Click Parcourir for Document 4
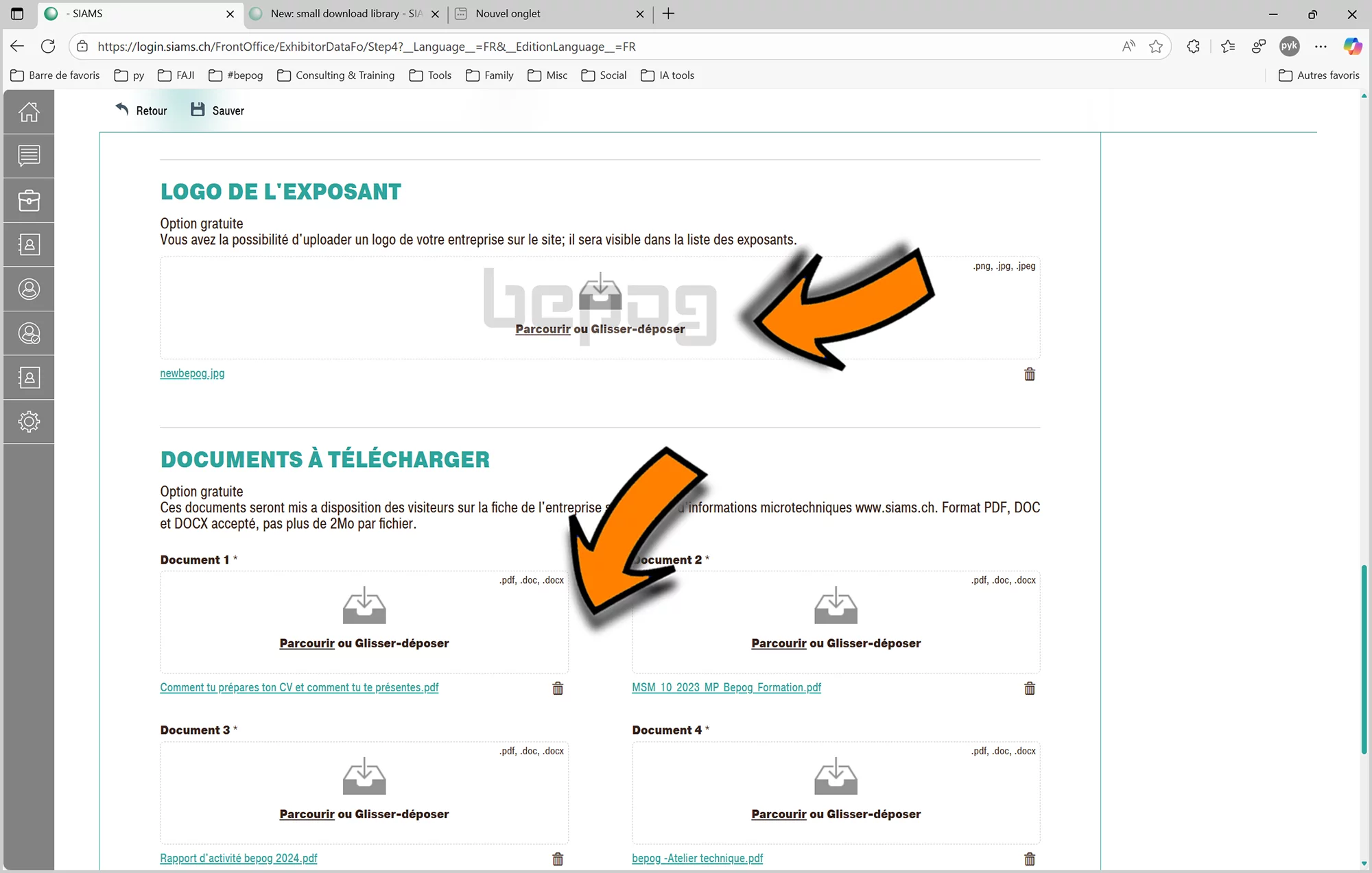This screenshot has height=873, width=1372. pyautogui.click(x=779, y=814)
